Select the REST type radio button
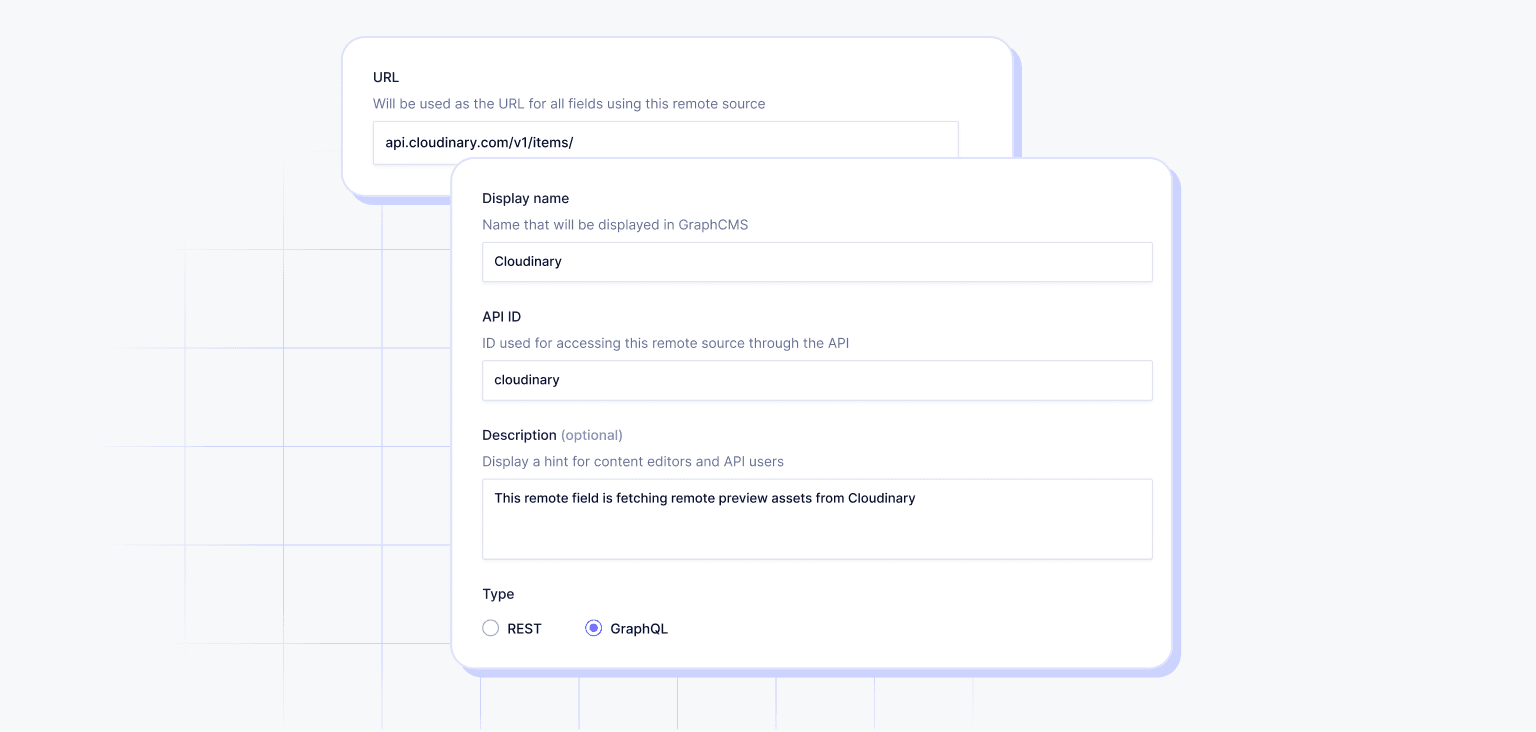 (491, 628)
